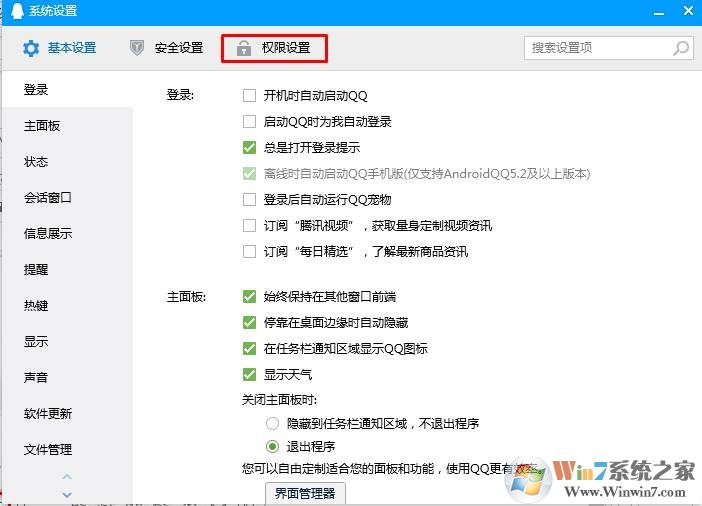This screenshot has width=702, height=506.
Task: Click the sidebar up chevron arrow
Action: point(67,476)
